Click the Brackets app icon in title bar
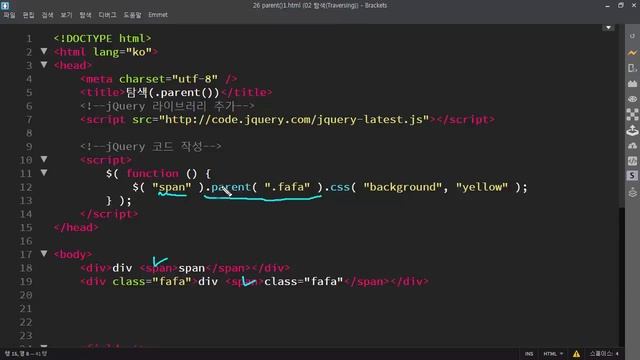This screenshot has height=360, width=640. point(5,5)
